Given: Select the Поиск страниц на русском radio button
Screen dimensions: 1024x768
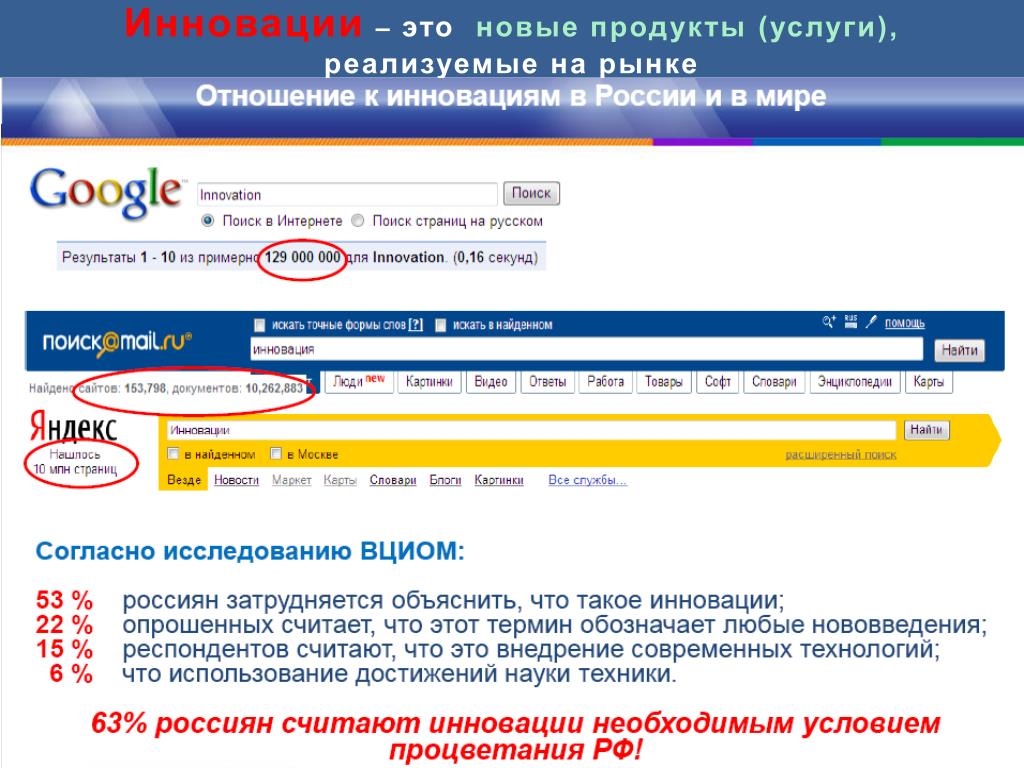Looking at the screenshot, I should 357,221.
